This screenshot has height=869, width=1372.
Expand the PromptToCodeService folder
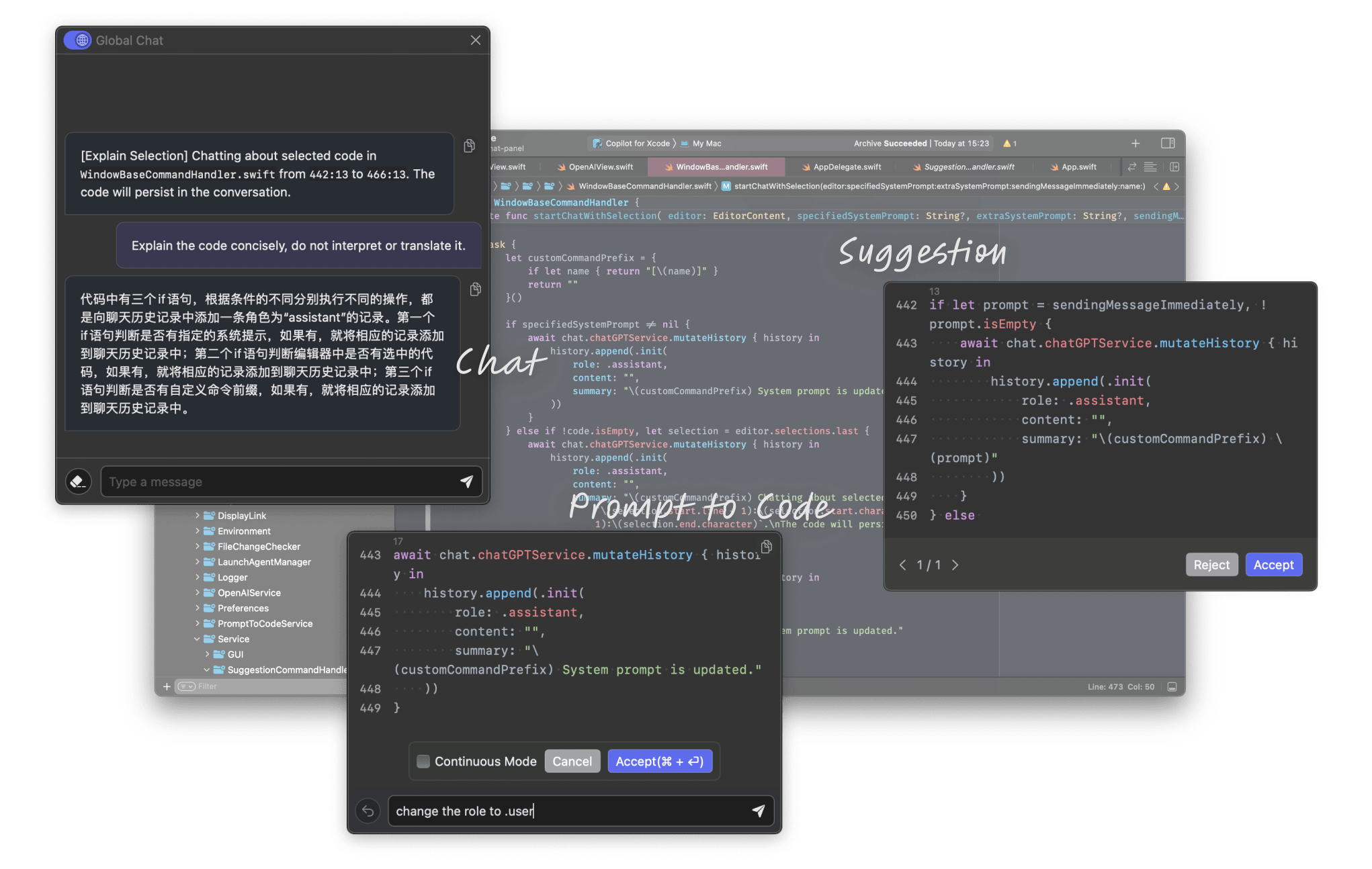pos(198,624)
